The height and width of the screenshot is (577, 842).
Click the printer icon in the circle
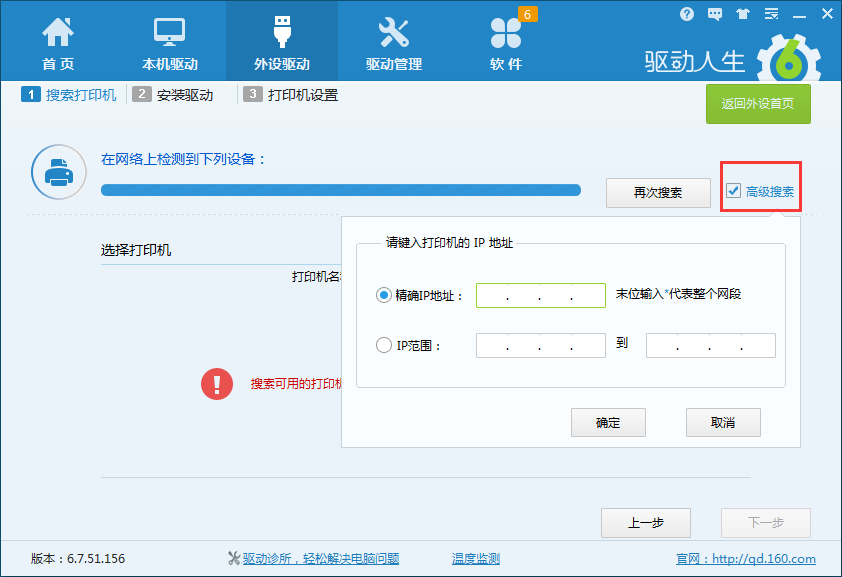point(58,172)
